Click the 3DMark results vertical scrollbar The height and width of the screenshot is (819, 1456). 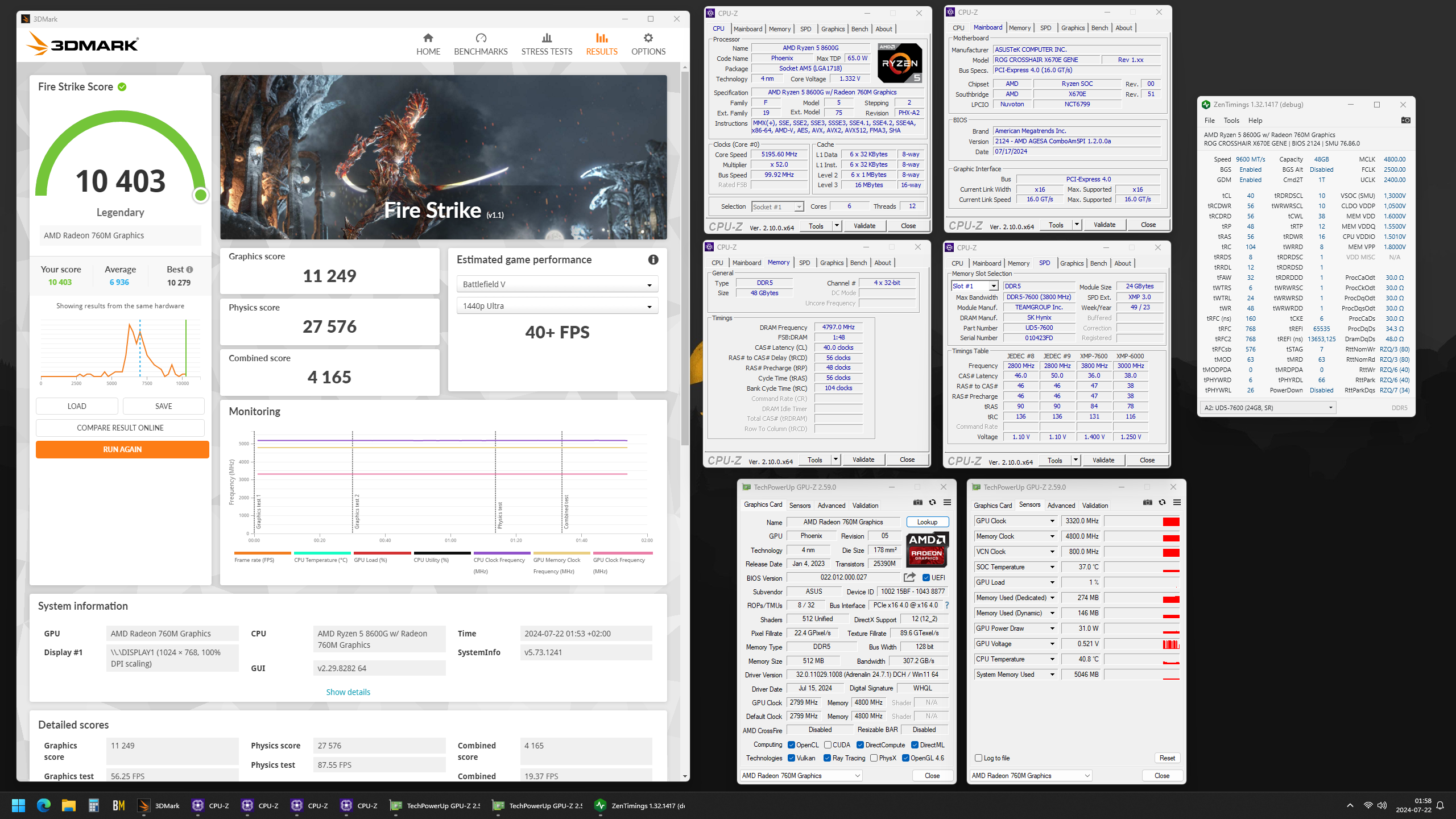685,259
